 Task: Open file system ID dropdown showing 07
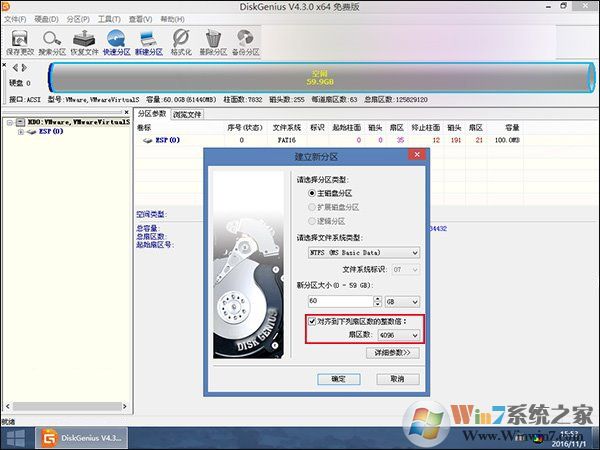point(406,270)
